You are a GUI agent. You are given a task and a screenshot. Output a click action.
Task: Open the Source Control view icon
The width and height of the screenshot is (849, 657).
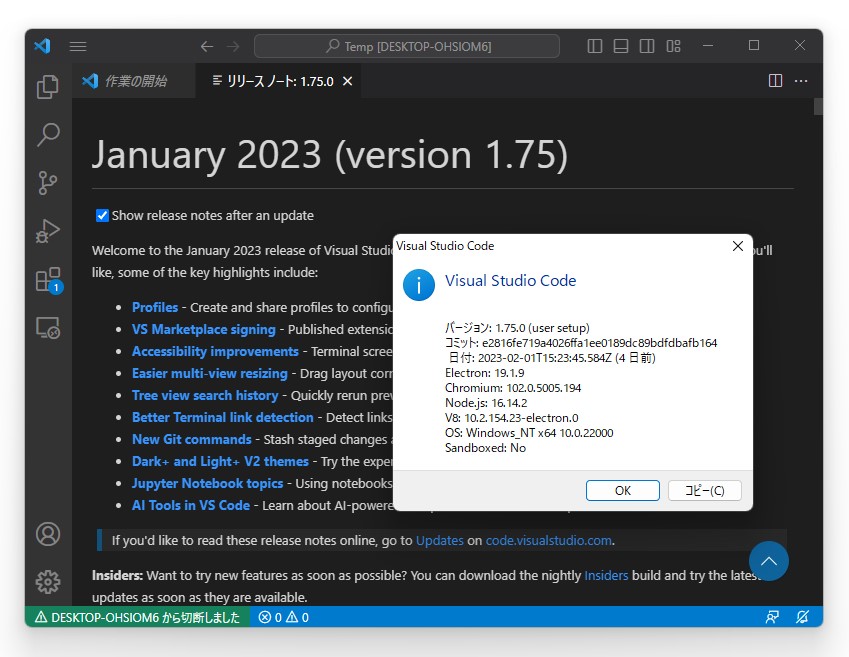(x=47, y=182)
